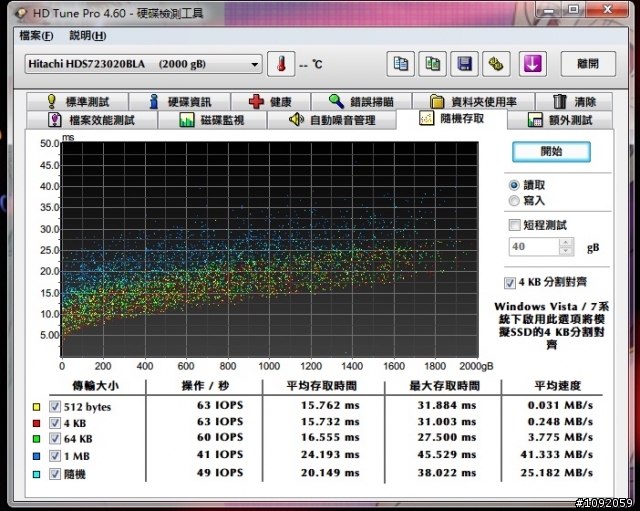Open the 檔案效能測試 tab
The width and height of the screenshot is (640, 511).
coord(92,120)
